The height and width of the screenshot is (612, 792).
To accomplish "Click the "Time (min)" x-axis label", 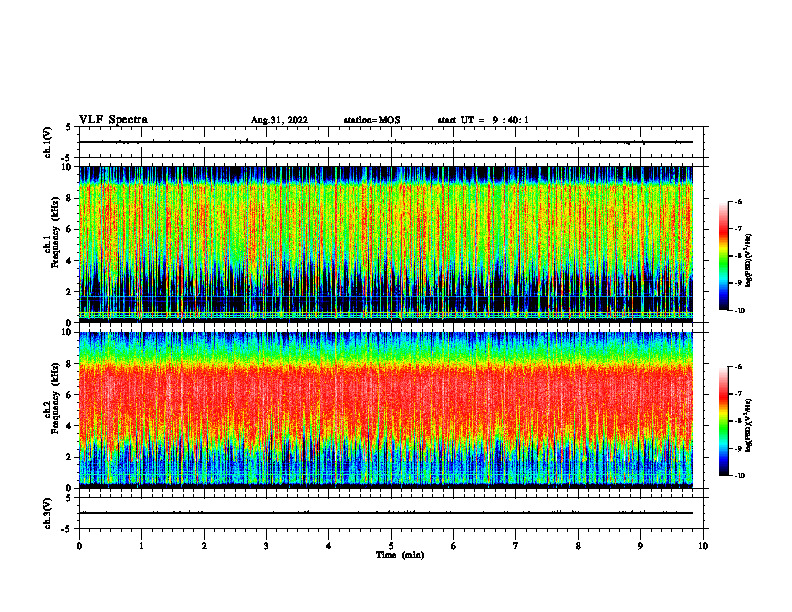I will pos(400,555).
